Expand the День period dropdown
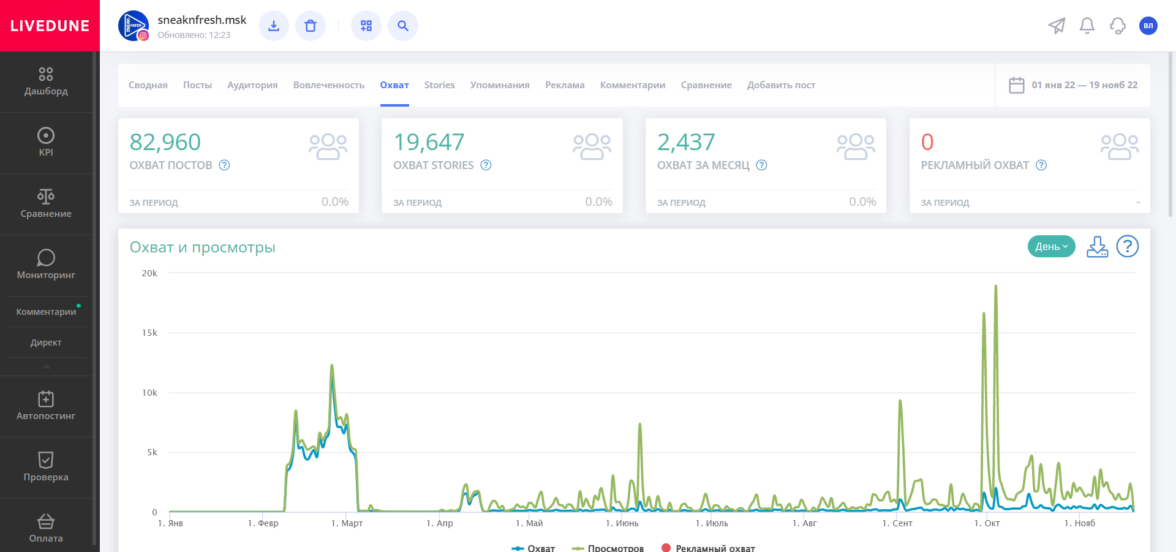 pos(1051,246)
